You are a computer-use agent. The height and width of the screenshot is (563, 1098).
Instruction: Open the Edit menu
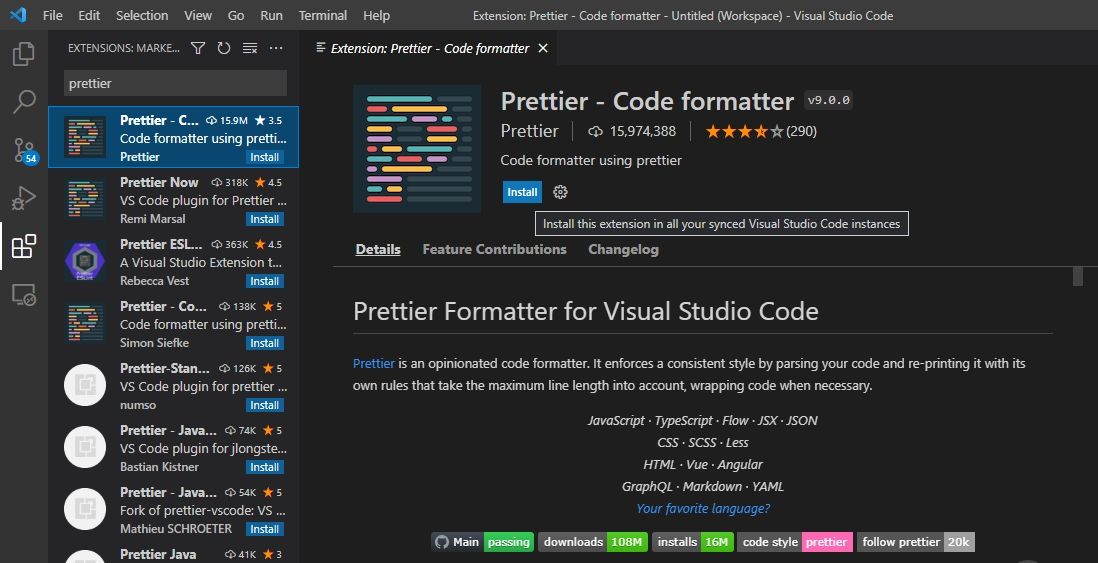(x=89, y=15)
